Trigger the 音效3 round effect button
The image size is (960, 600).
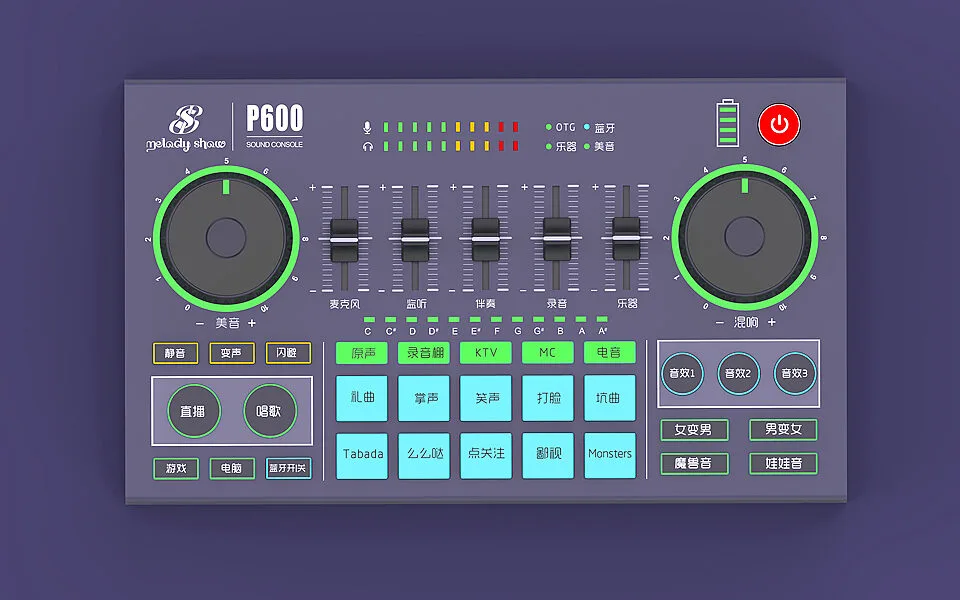(794, 374)
